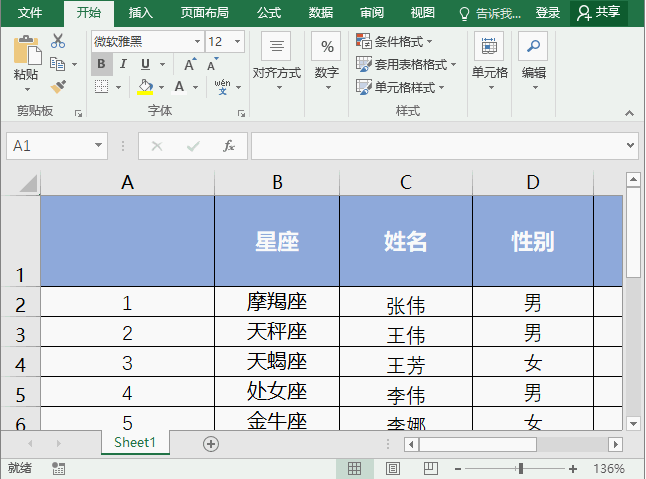Launch the Font (字体) dialog launcher
This screenshot has width=646, height=479.
241,113
